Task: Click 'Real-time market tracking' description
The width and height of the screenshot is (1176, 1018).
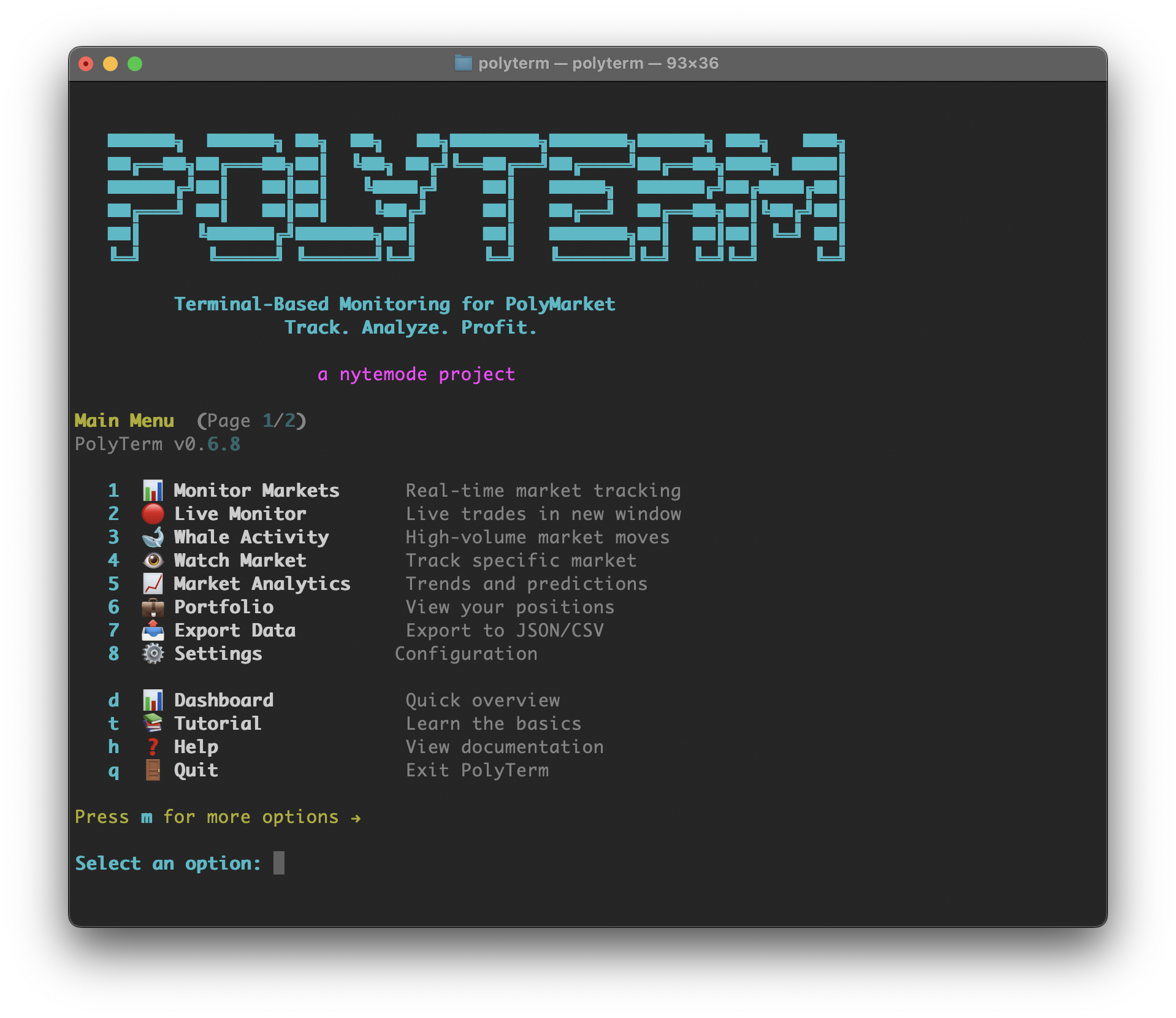Action: 543,491
